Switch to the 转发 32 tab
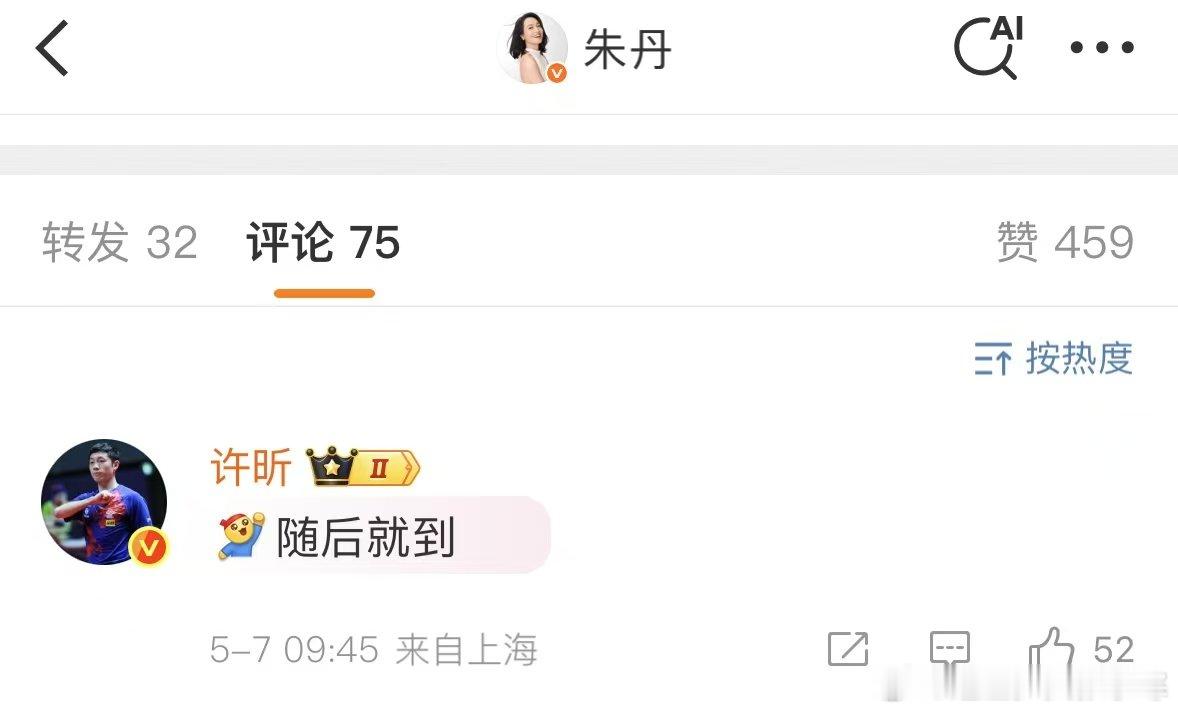1178x713 pixels. 119,242
